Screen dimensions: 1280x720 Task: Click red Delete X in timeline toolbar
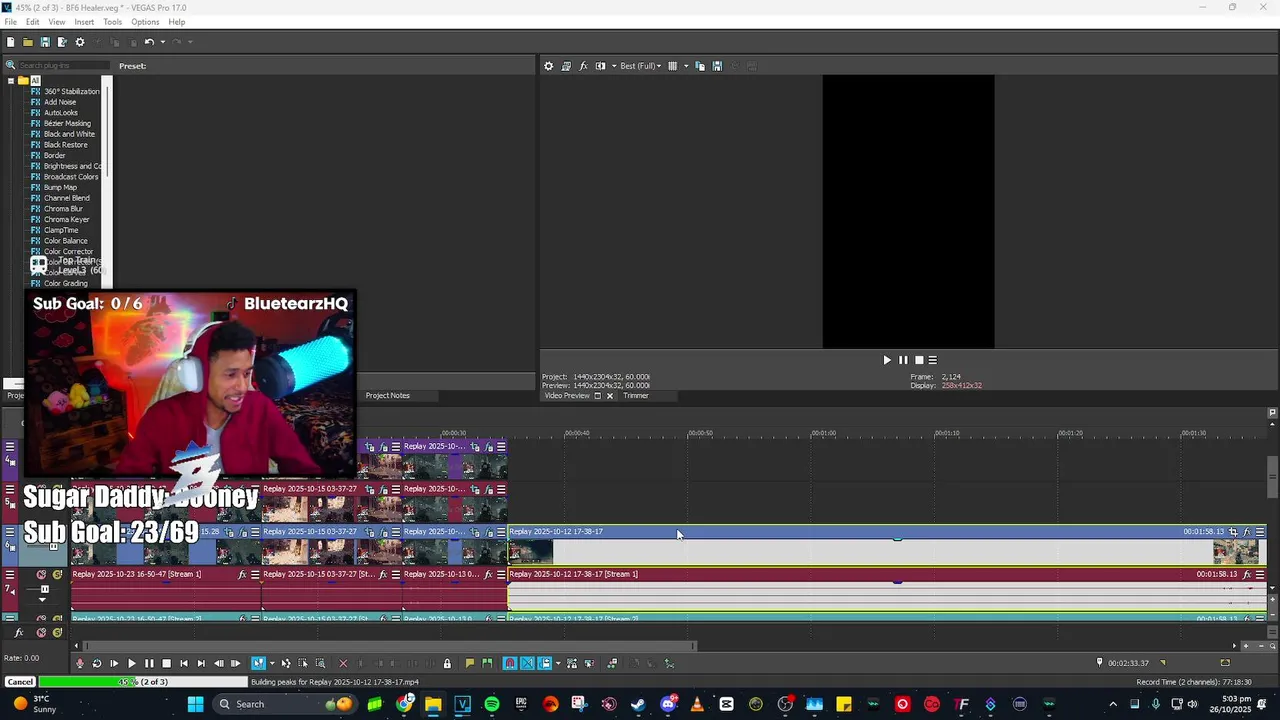[x=343, y=663]
